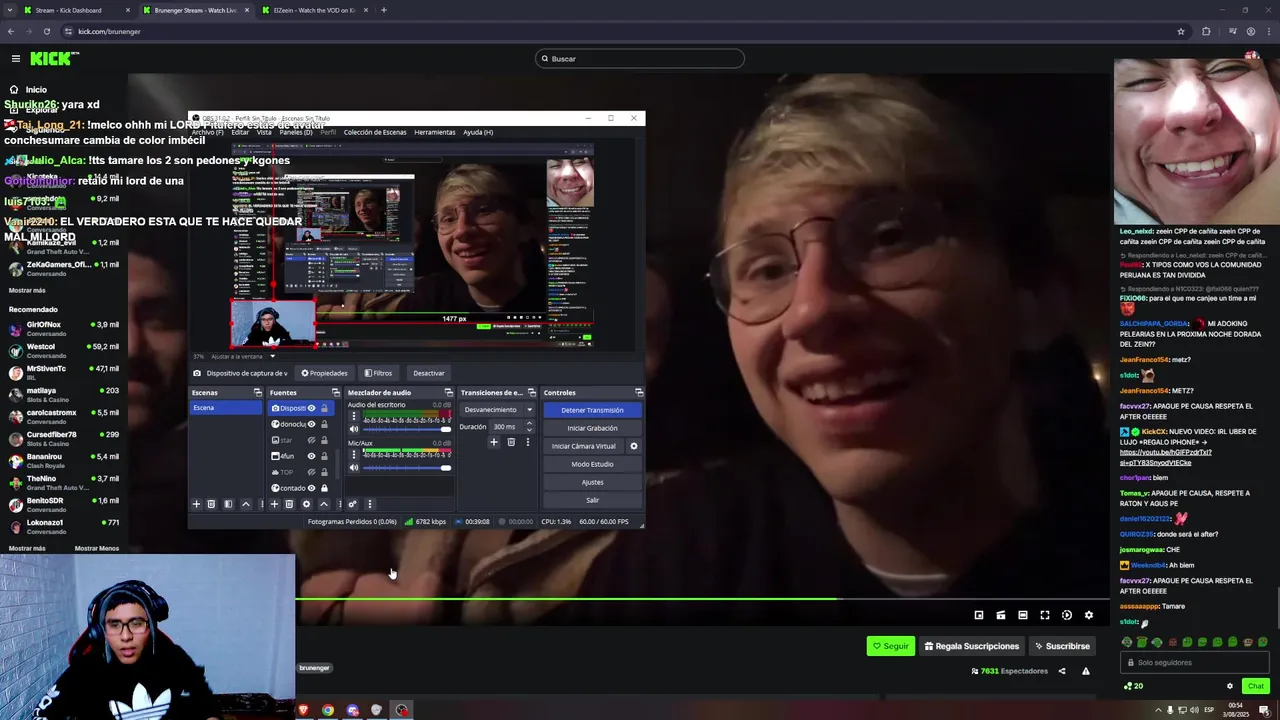
Task: Open OBS Vista menu
Action: (264, 132)
